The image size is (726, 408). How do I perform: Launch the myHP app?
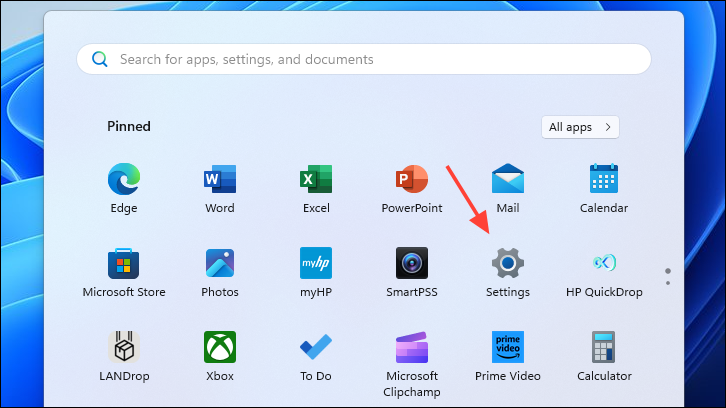[x=316, y=263]
